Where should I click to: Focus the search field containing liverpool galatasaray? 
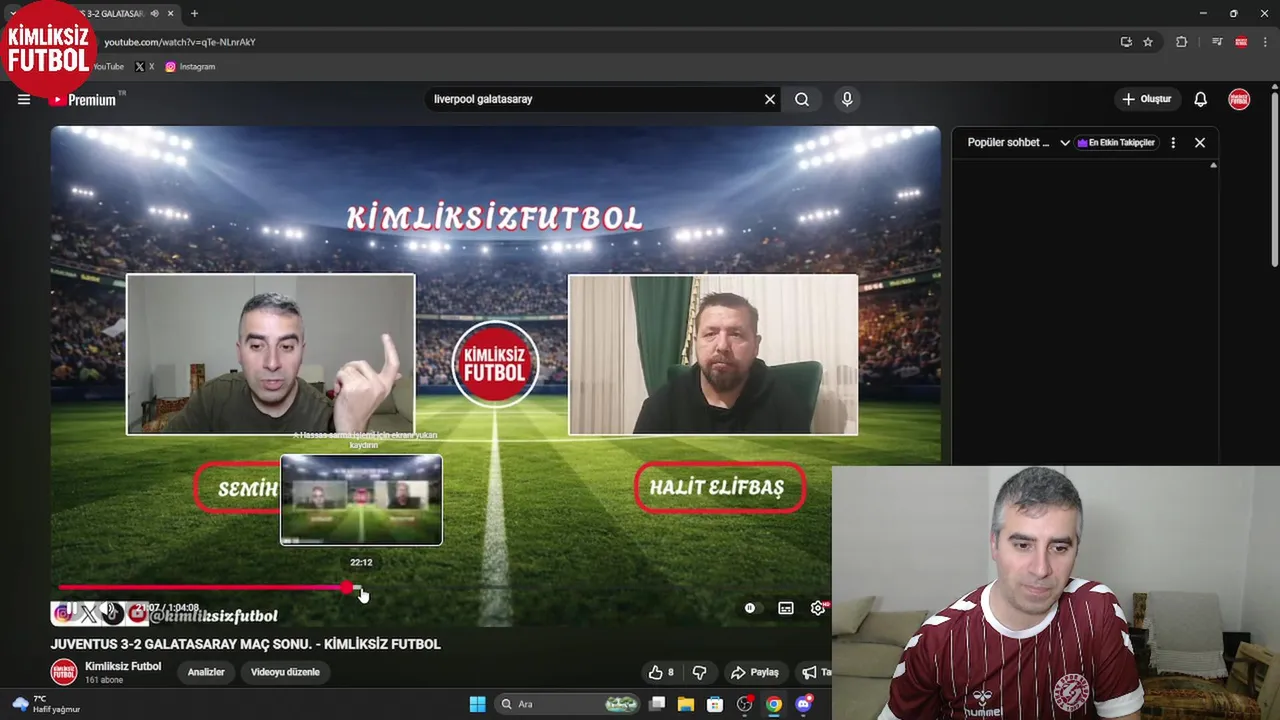pyautogui.click(x=595, y=99)
